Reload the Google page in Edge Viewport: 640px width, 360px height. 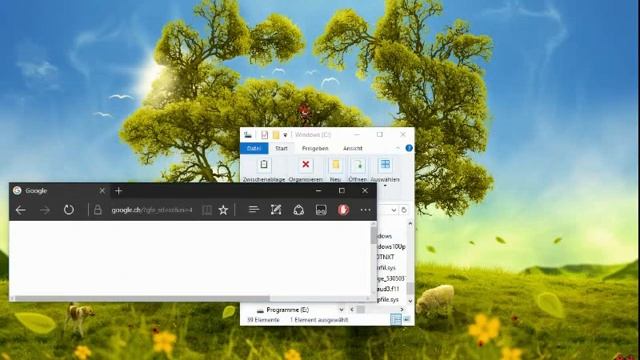pyautogui.click(x=69, y=210)
